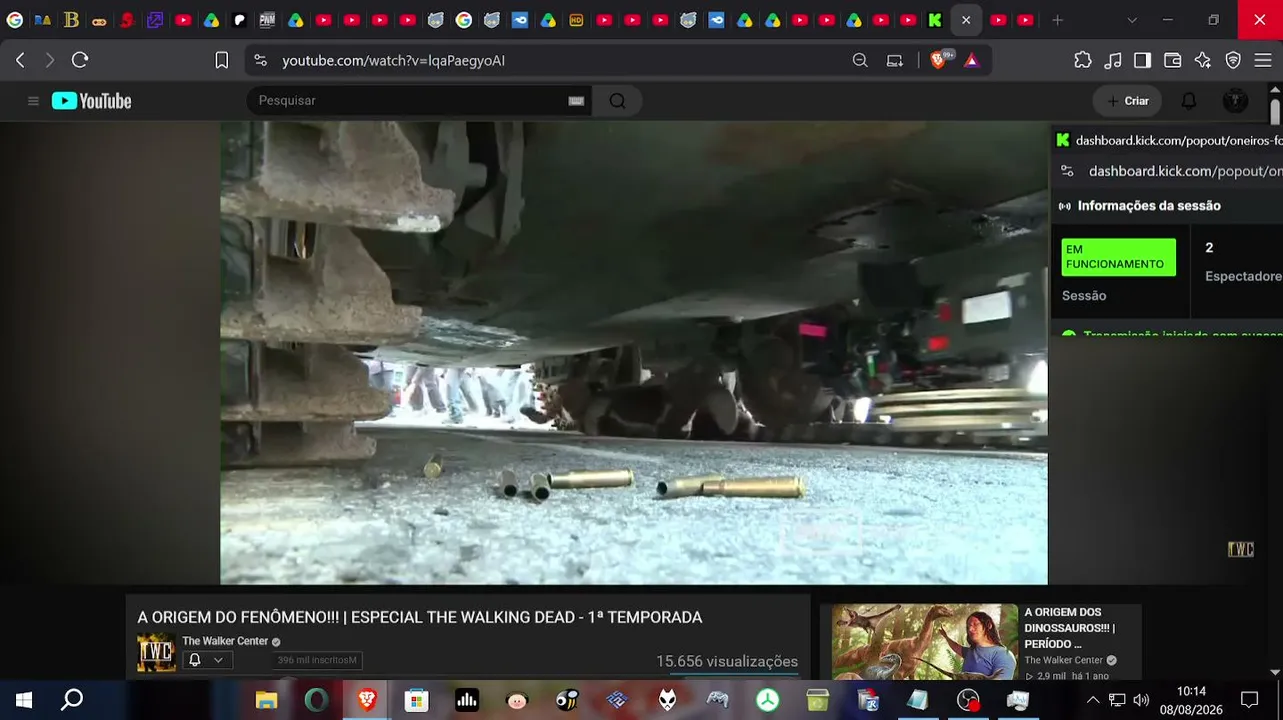Click Kick popout site settings icon

[x=1067, y=171]
